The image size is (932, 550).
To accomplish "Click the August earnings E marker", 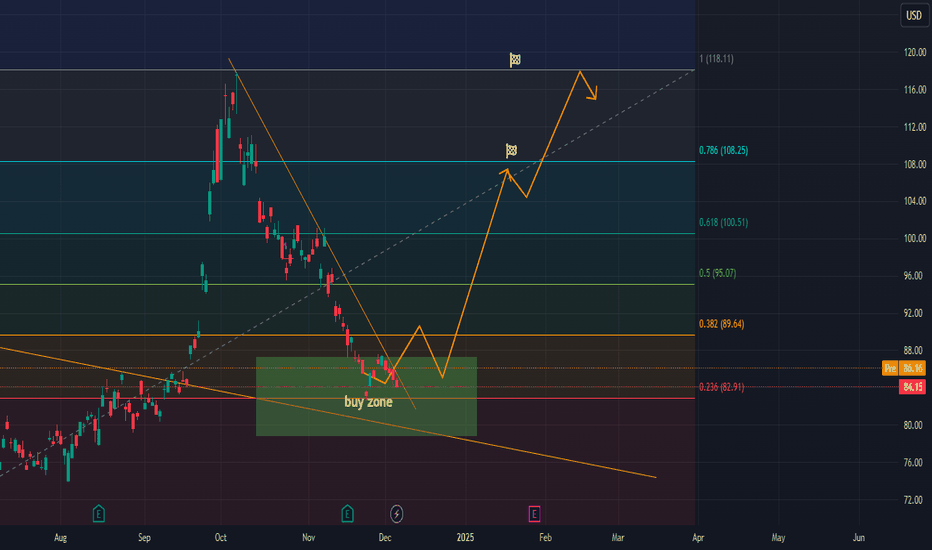I will pos(99,514).
